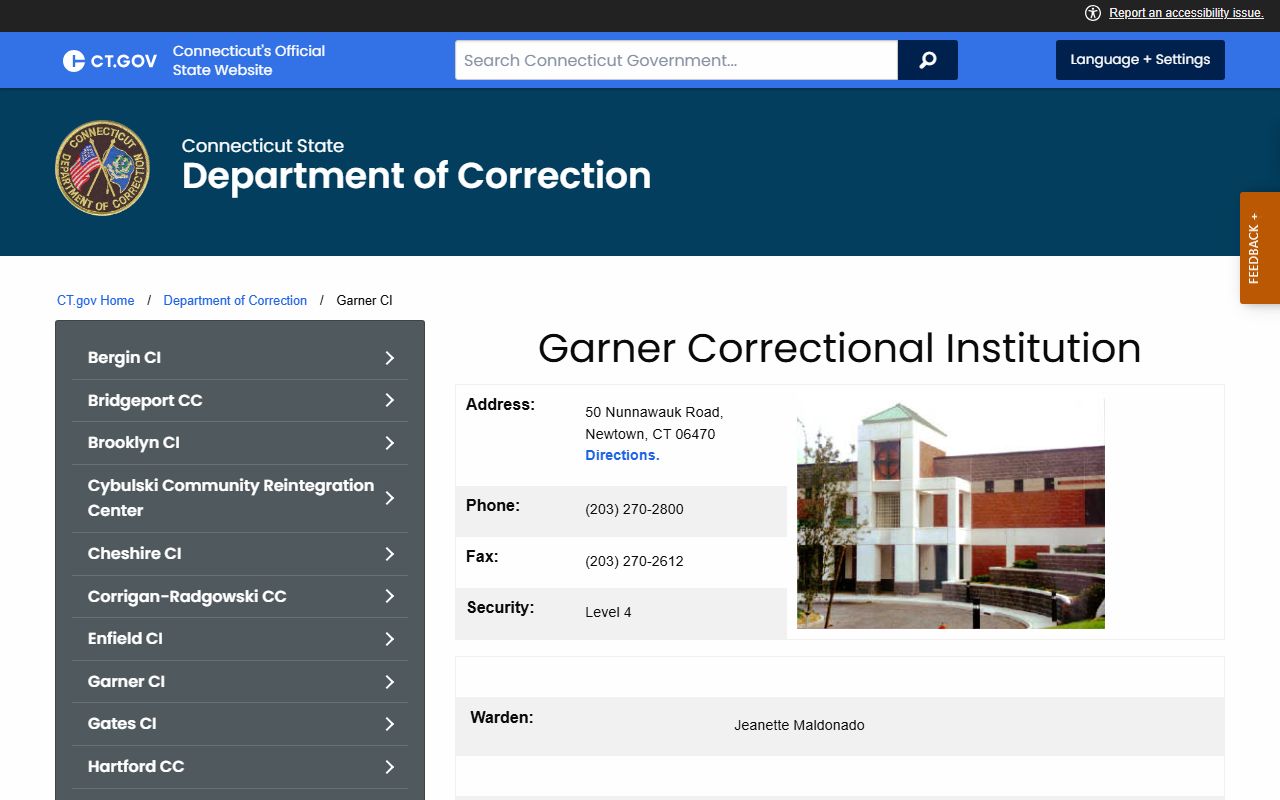The width and height of the screenshot is (1280, 800).
Task: Click Connecticut's Official State Website text
Action: [x=249, y=60]
